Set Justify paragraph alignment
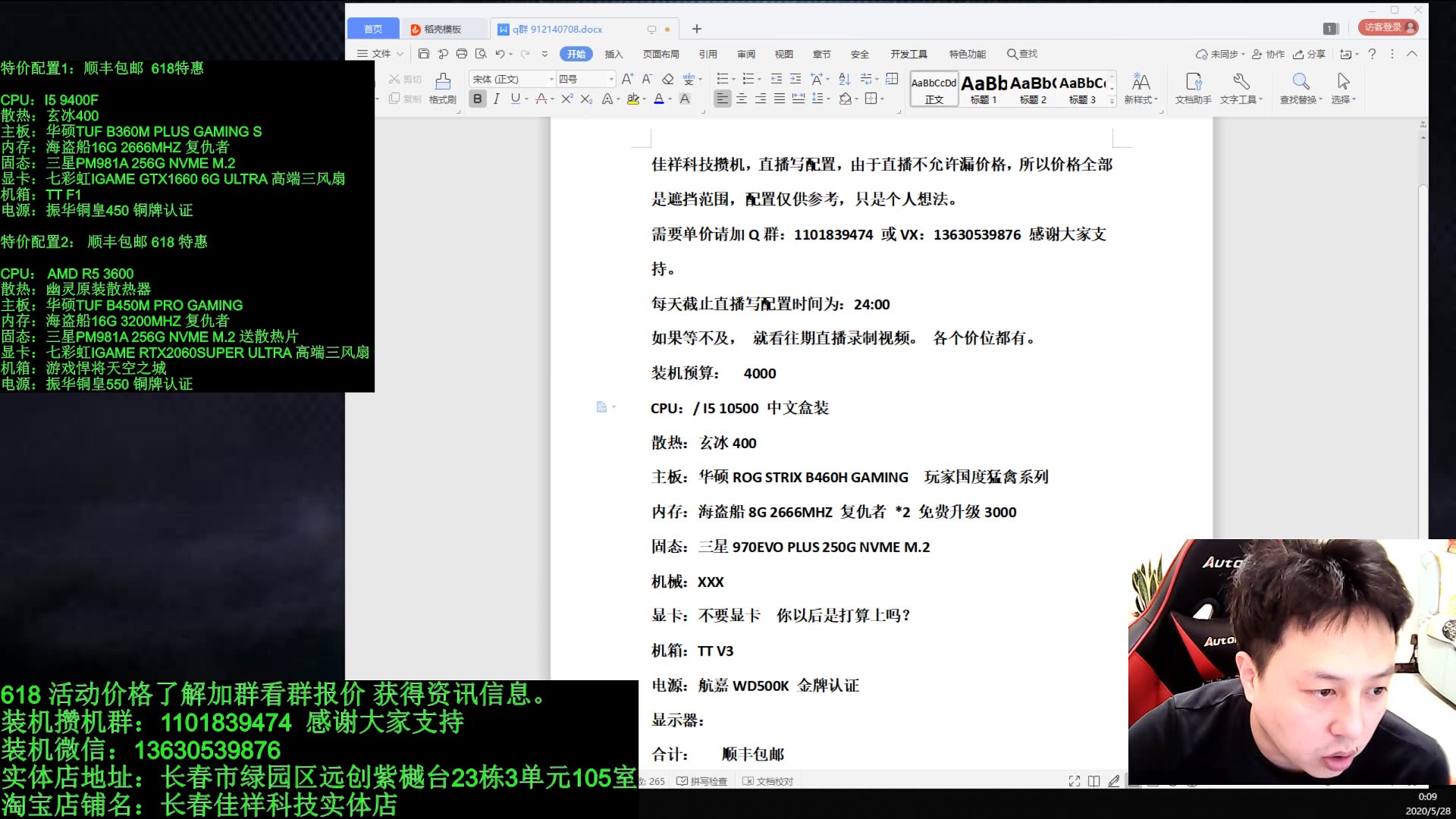Viewport: 1456px width, 819px height. tap(780, 99)
